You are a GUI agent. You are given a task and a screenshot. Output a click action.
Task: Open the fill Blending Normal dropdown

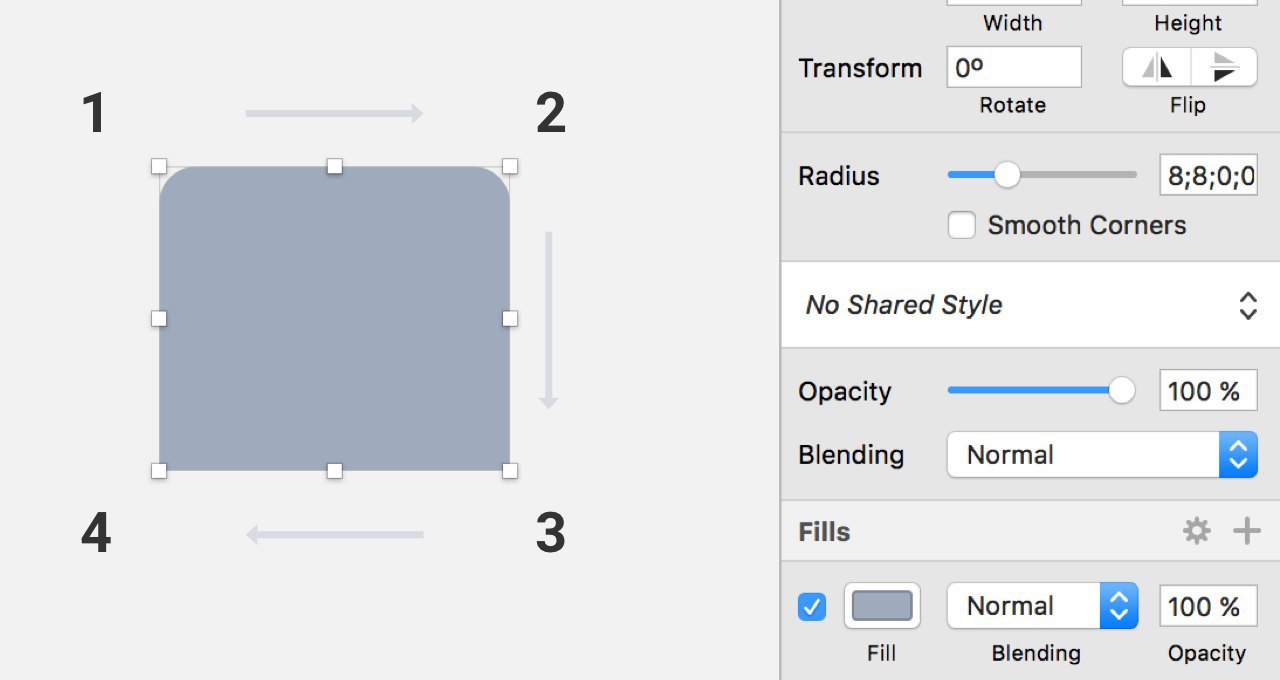coord(1041,606)
